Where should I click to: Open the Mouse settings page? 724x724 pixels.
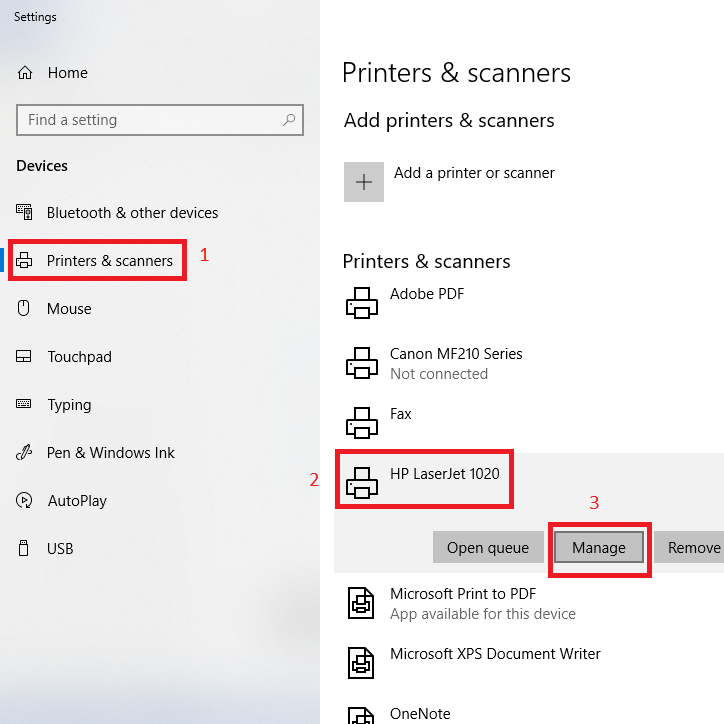tap(69, 309)
